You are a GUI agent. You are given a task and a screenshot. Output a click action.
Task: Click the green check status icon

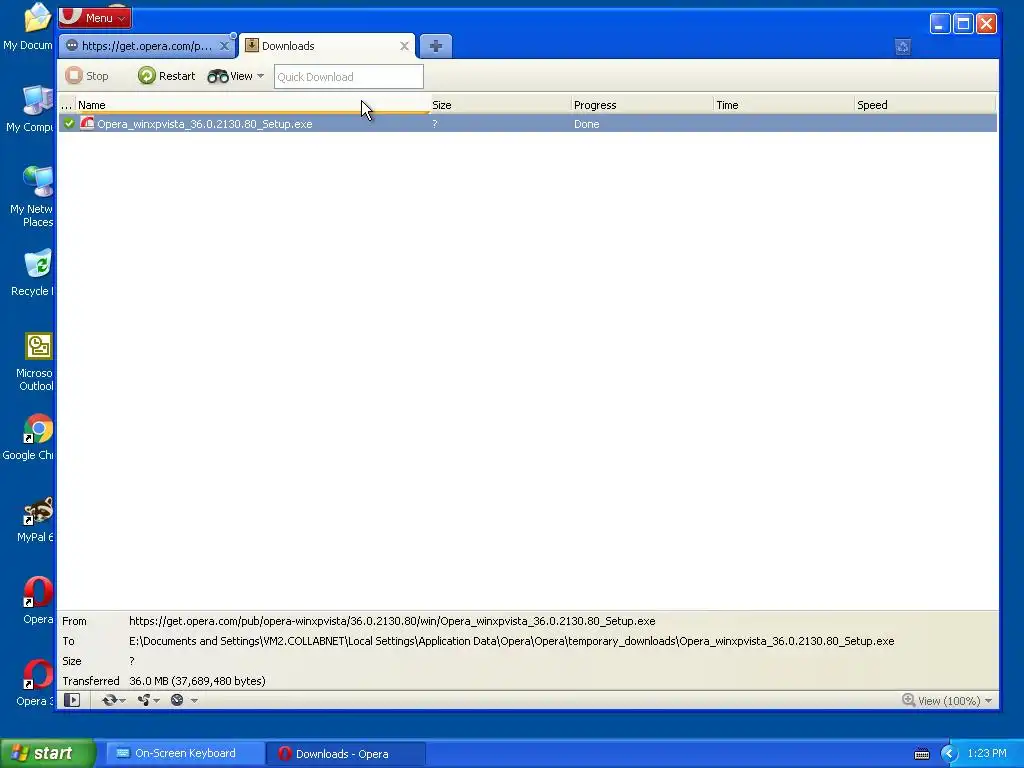click(69, 123)
